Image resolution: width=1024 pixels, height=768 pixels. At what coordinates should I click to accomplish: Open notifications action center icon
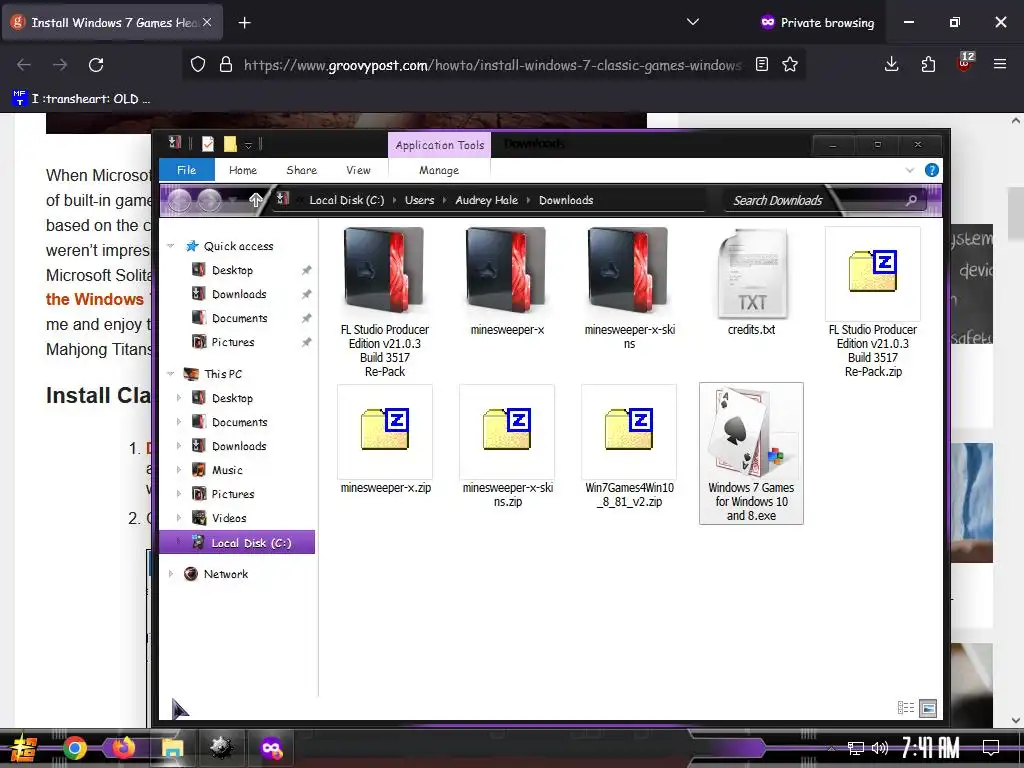tap(991, 748)
